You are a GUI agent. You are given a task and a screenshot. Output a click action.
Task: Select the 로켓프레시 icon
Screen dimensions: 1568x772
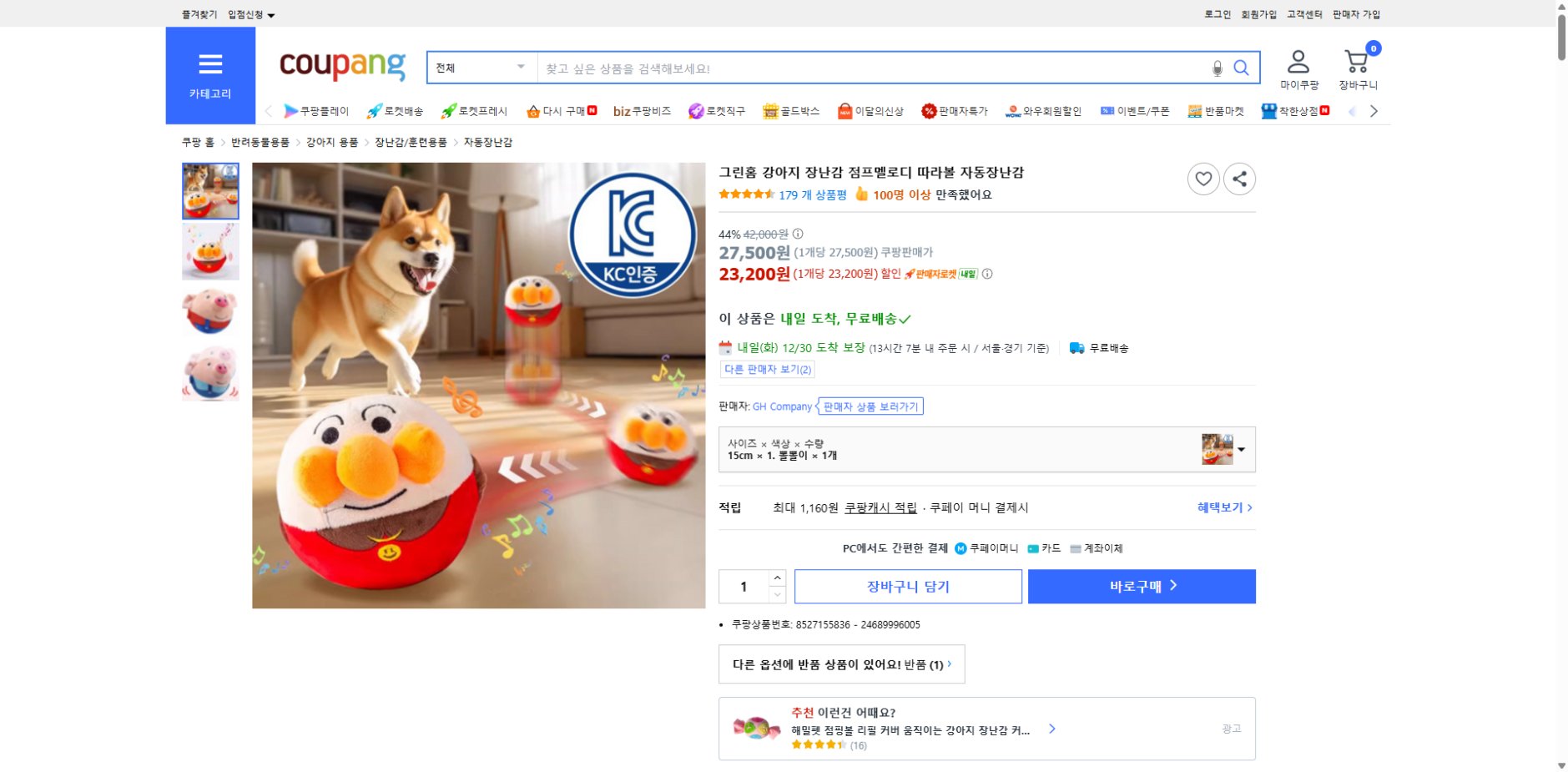pyautogui.click(x=448, y=110)
